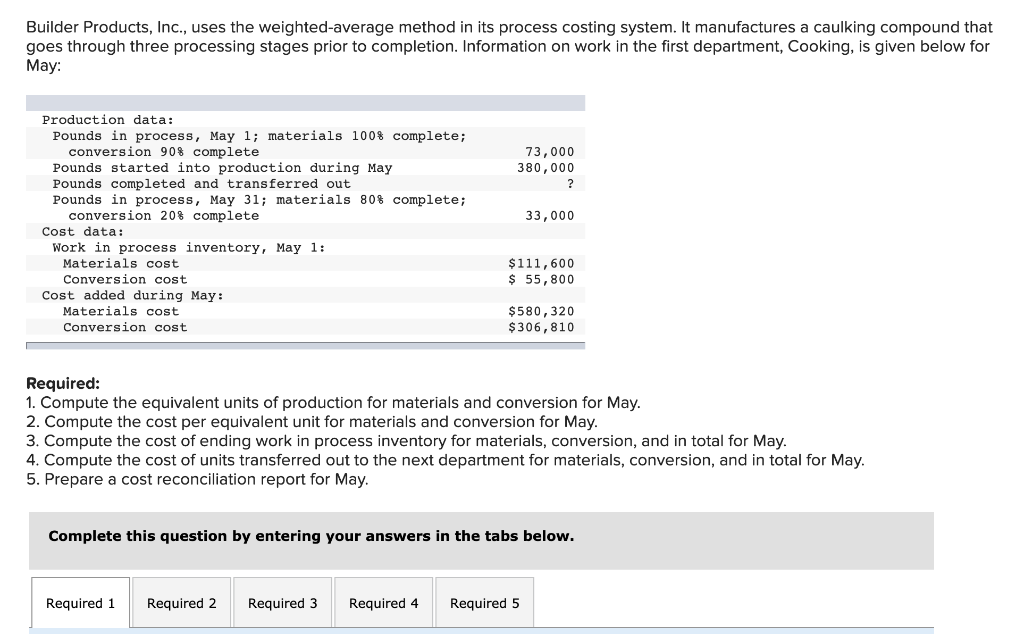This screenshot has width=1024, height=634.
Task: Click the Complete this question instruction banner
Action: pos(311,536)
